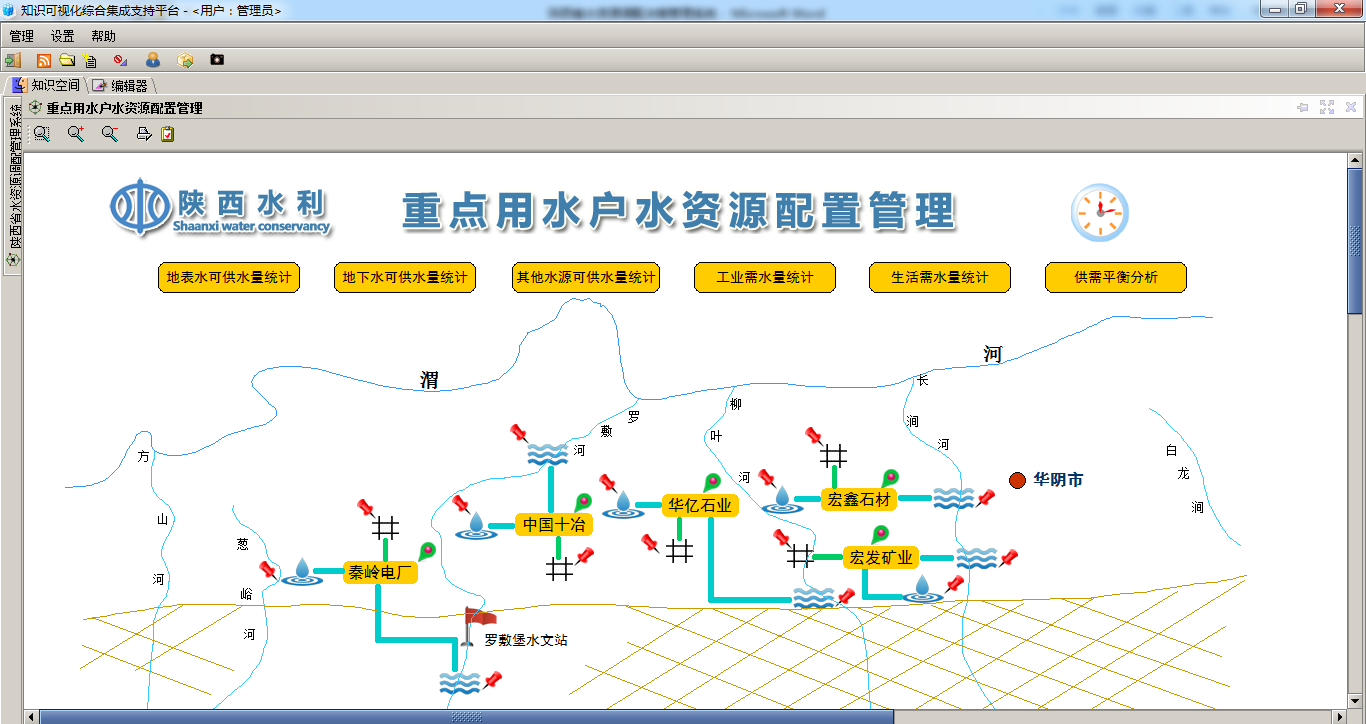Click wave icon beside the 罗敷堡水文站 flag

coord(460,683)
